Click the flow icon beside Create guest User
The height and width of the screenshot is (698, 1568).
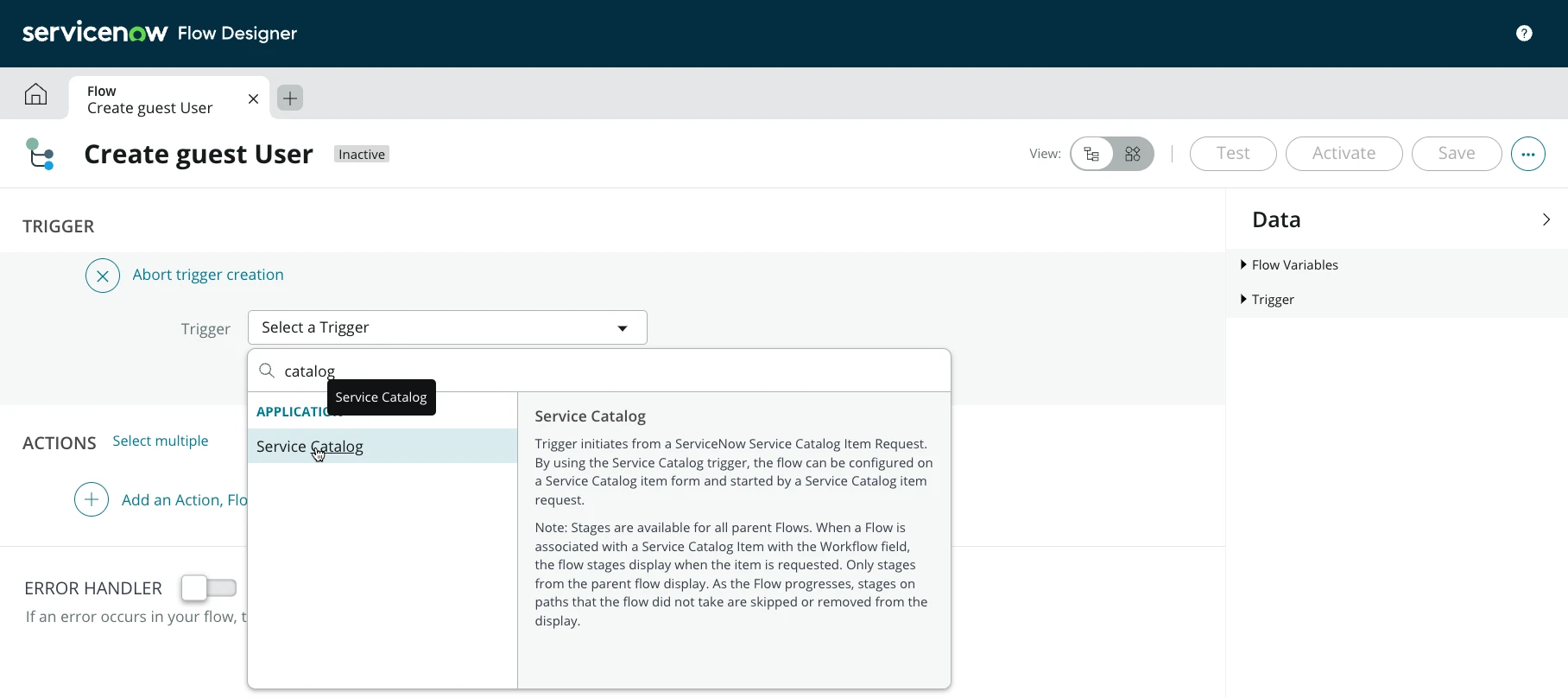click(x=41, y=155)
